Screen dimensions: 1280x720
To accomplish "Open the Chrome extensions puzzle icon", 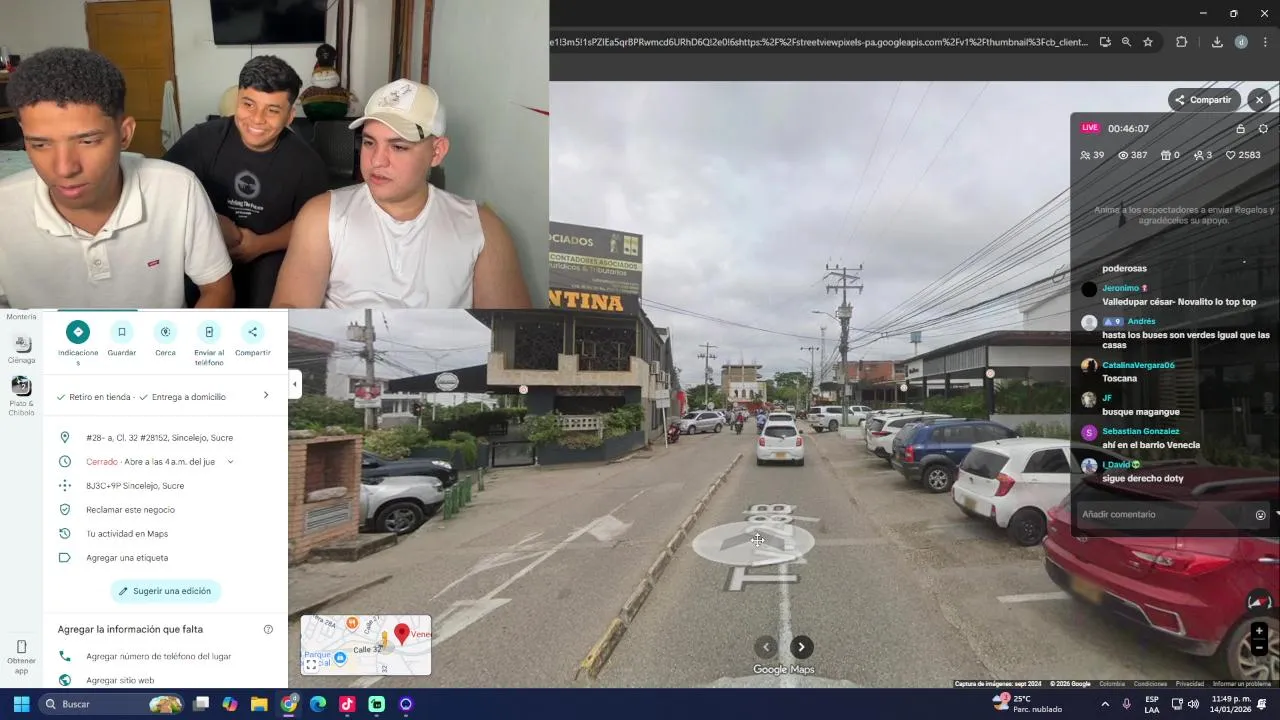I will 1182,42.
